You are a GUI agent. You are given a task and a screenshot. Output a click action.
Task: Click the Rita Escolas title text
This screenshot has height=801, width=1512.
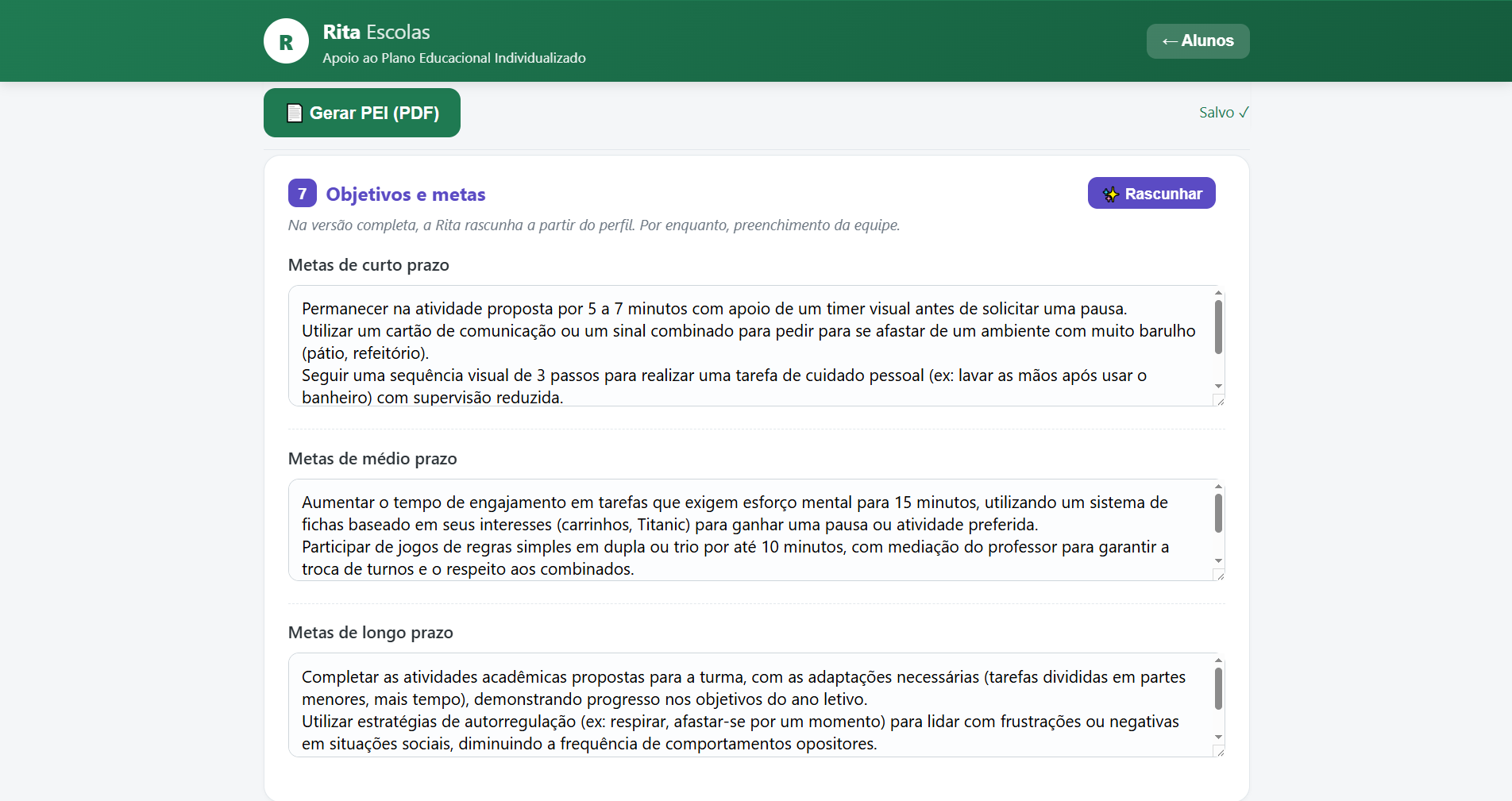pos(376,32)
